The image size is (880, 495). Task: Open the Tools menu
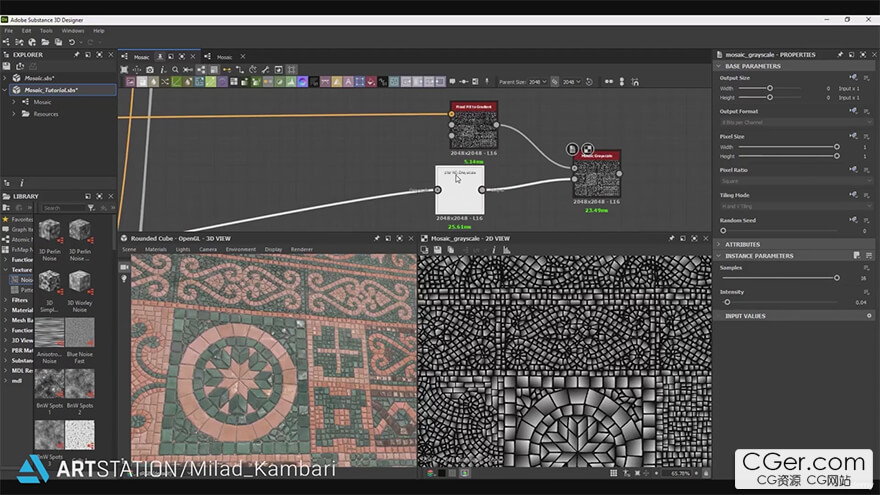coord(46,31)
